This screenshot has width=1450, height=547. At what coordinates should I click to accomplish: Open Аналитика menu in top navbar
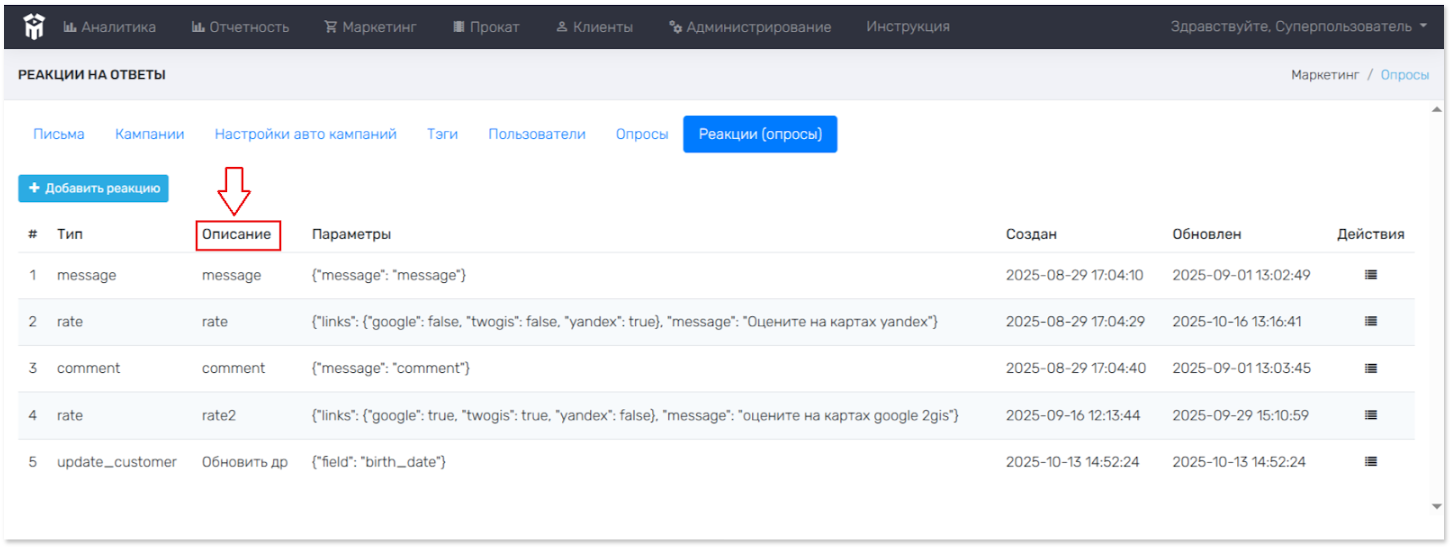pos(110,27)
